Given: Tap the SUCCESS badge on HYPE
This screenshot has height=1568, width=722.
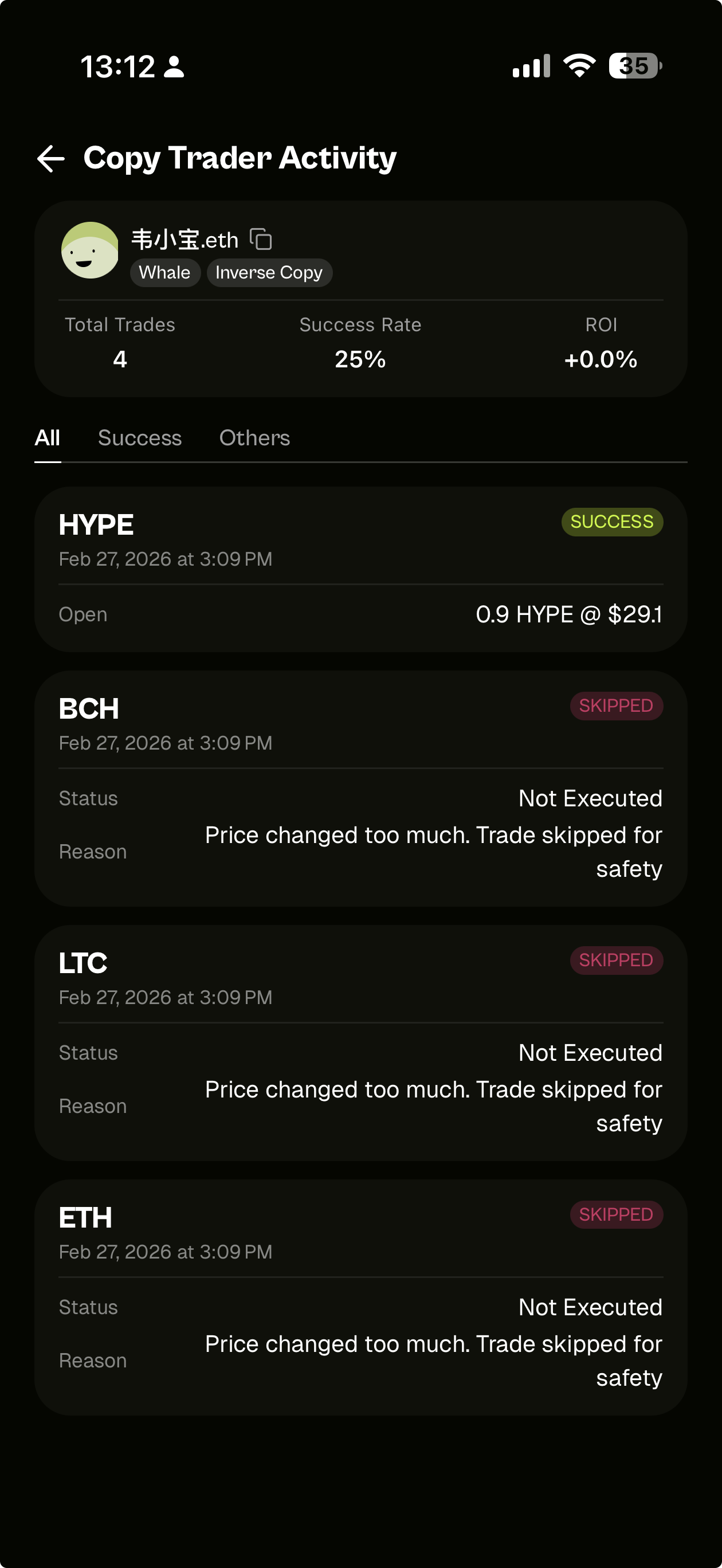Looking at the screenshot, I should point(611,522).
